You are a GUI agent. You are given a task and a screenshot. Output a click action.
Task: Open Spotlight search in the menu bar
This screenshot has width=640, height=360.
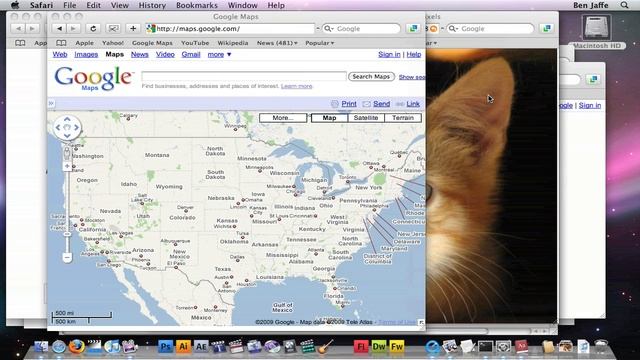pyautogui.click(x=624, y=5)
